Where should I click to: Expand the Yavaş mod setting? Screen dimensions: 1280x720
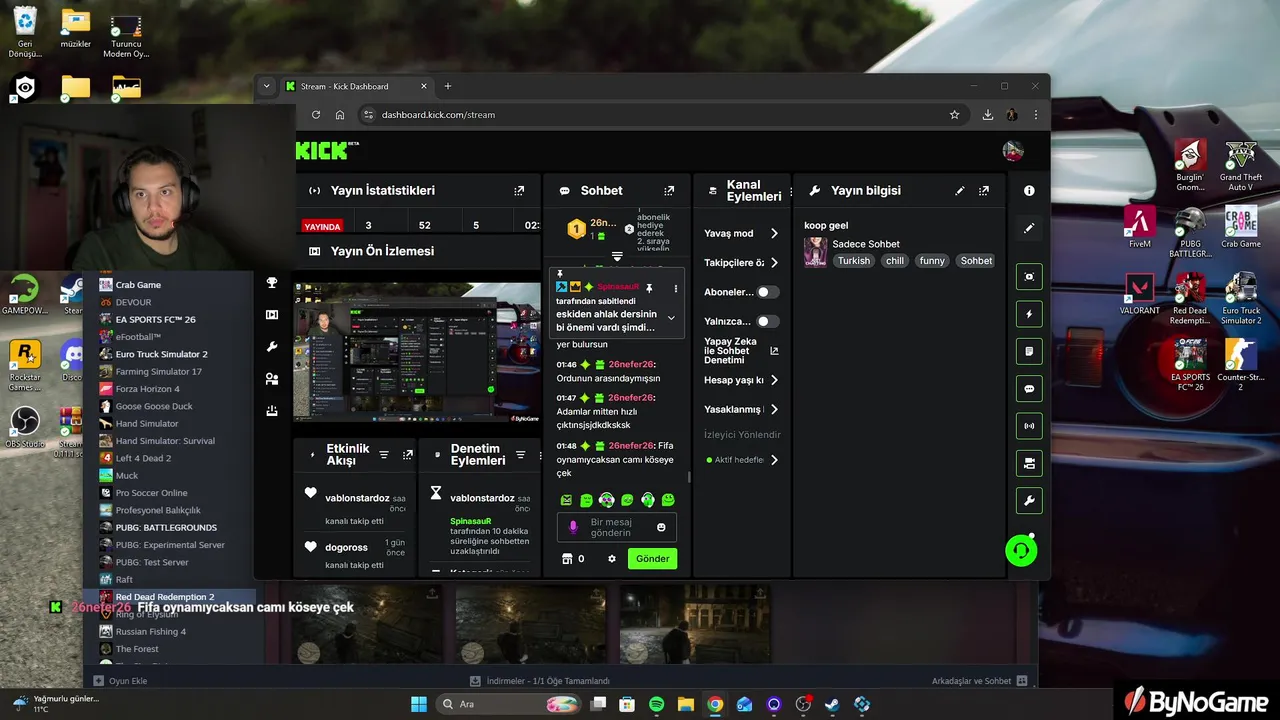[x=774, y=233]
